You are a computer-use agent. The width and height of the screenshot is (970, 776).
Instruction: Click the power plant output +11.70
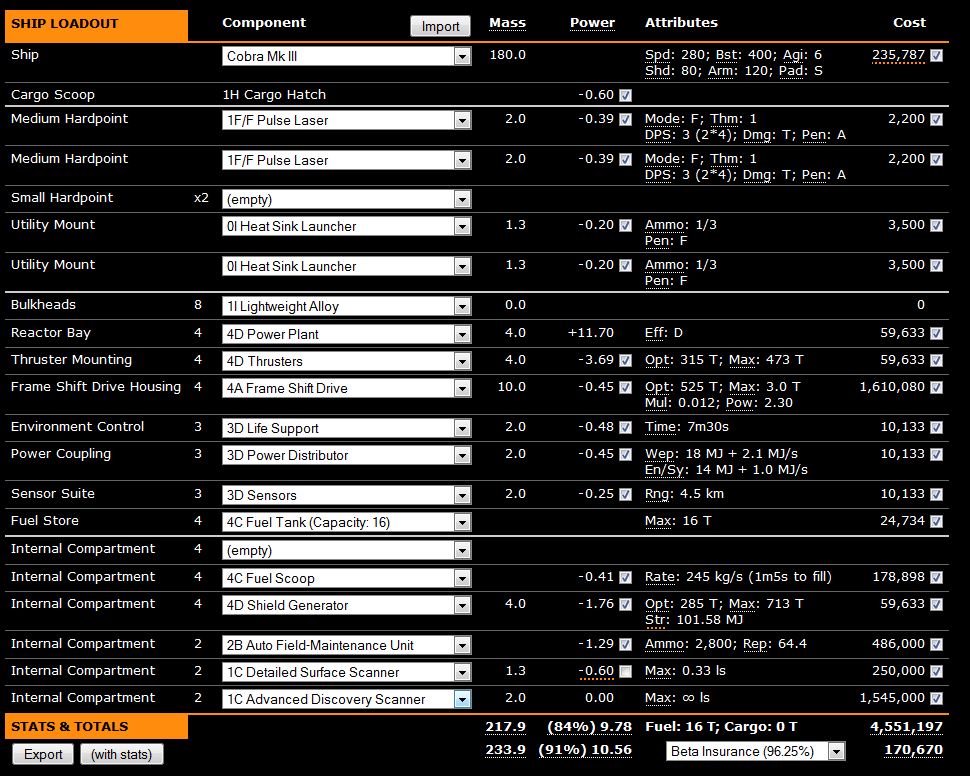591,333
